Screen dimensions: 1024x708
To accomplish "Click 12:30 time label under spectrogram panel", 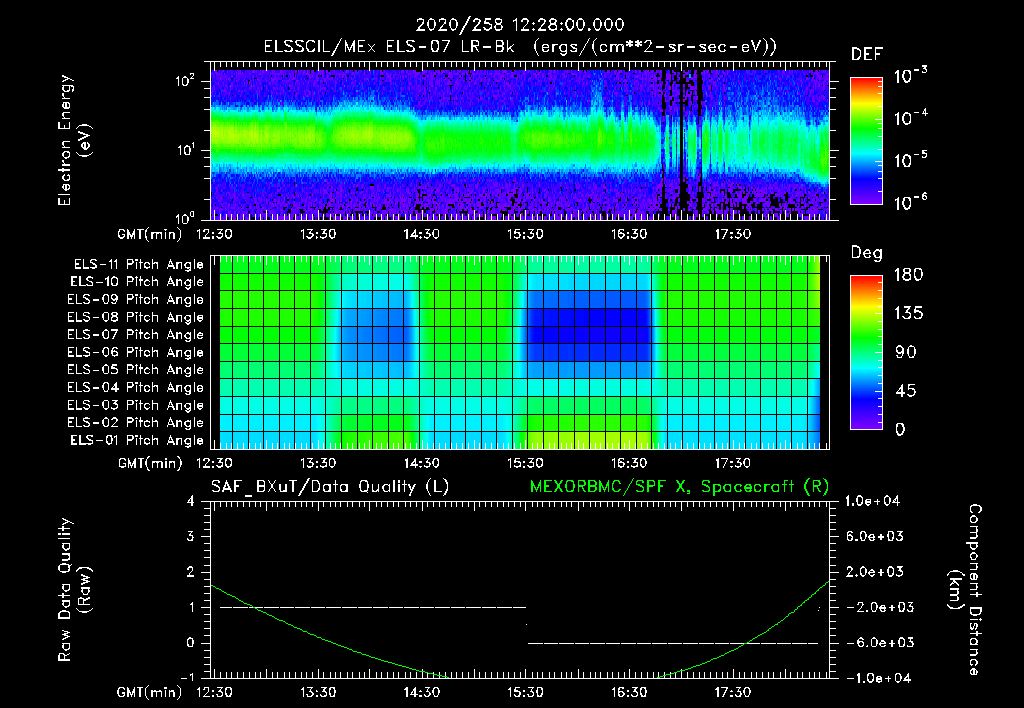I will pyautogui.click(x=214, y=234).
